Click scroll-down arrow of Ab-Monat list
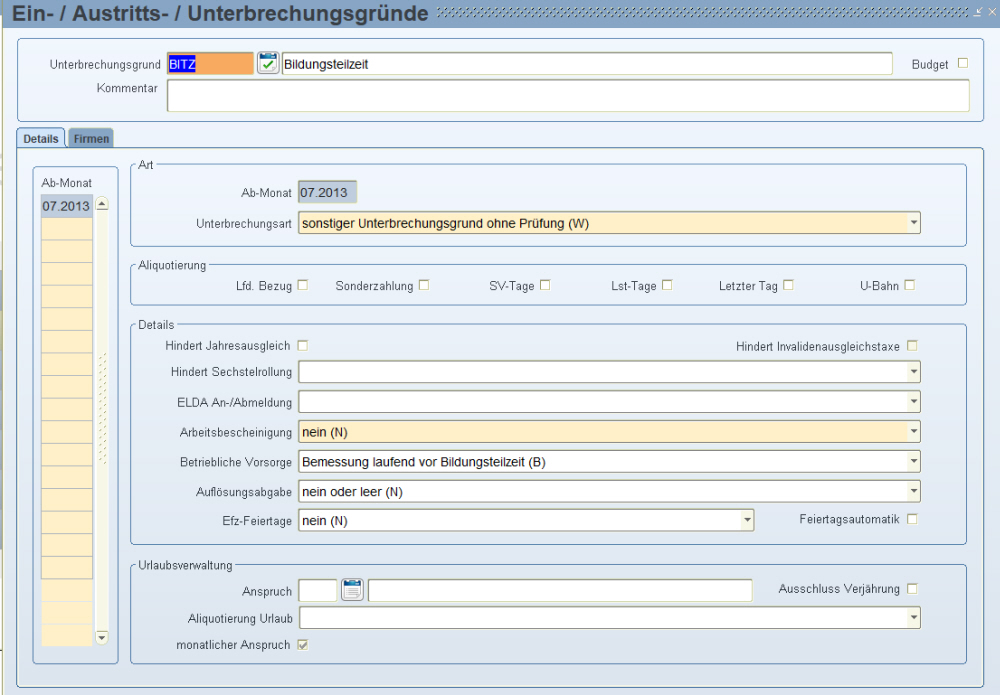This screenshot has height=695, width=1000. [102, 637]
